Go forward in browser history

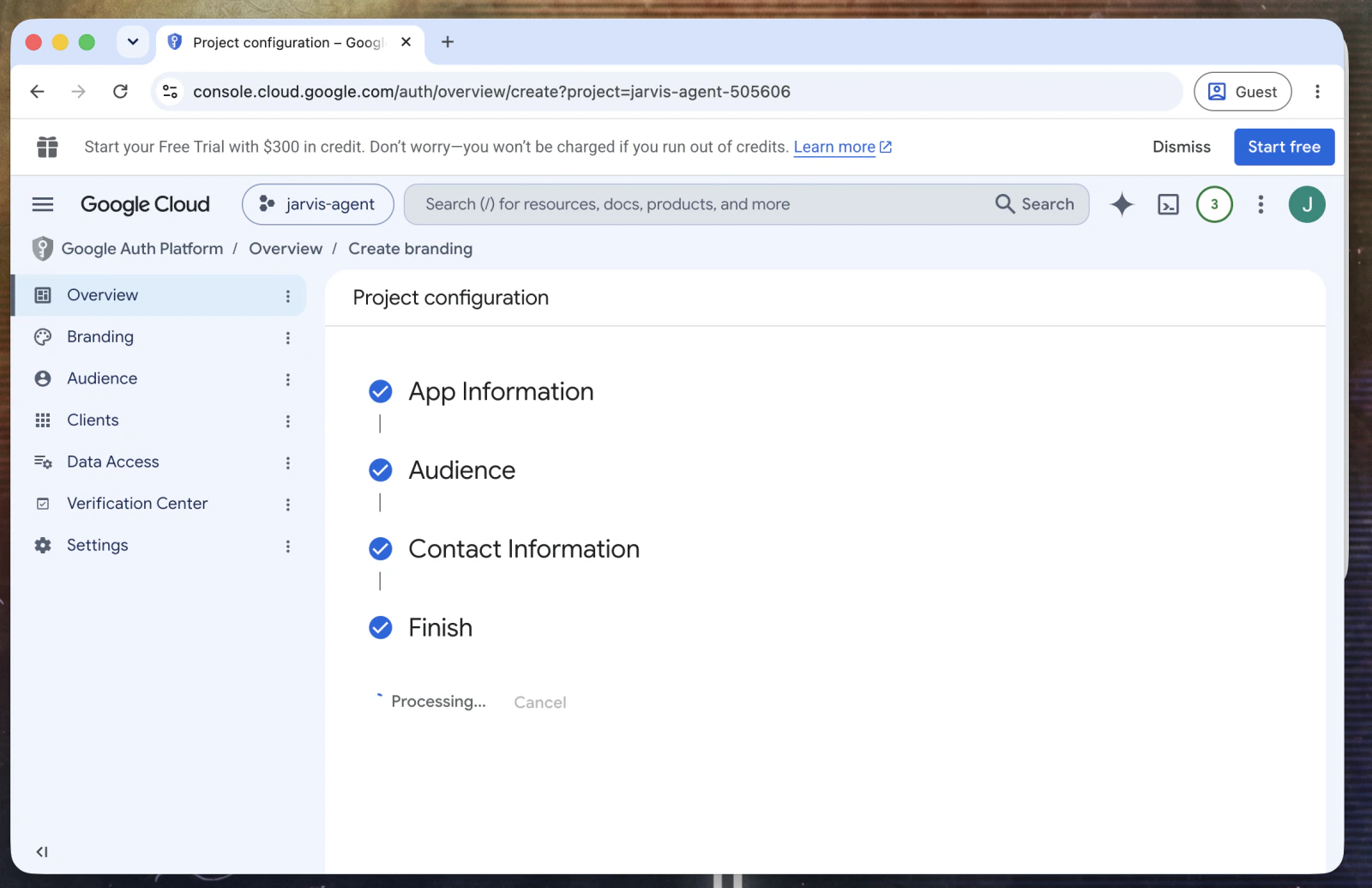point(78,92)
